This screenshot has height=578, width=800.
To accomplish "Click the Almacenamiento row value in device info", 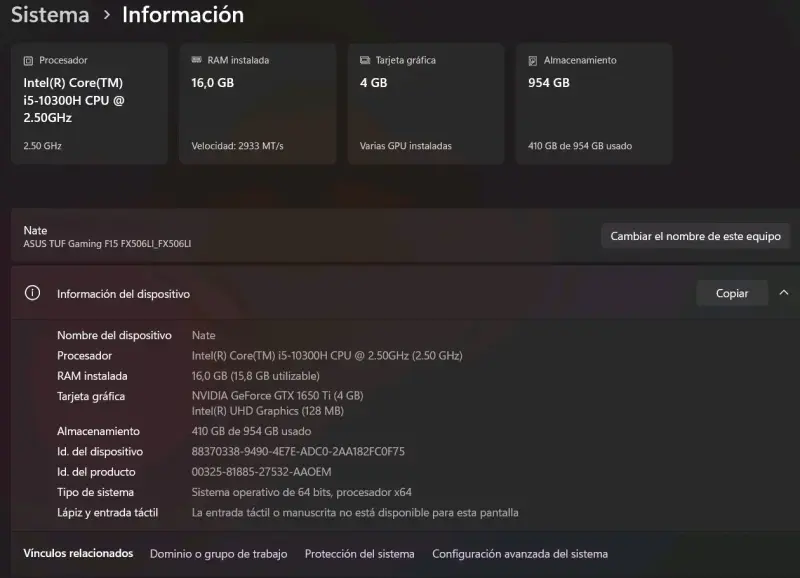I will click(x=252, y=431).
